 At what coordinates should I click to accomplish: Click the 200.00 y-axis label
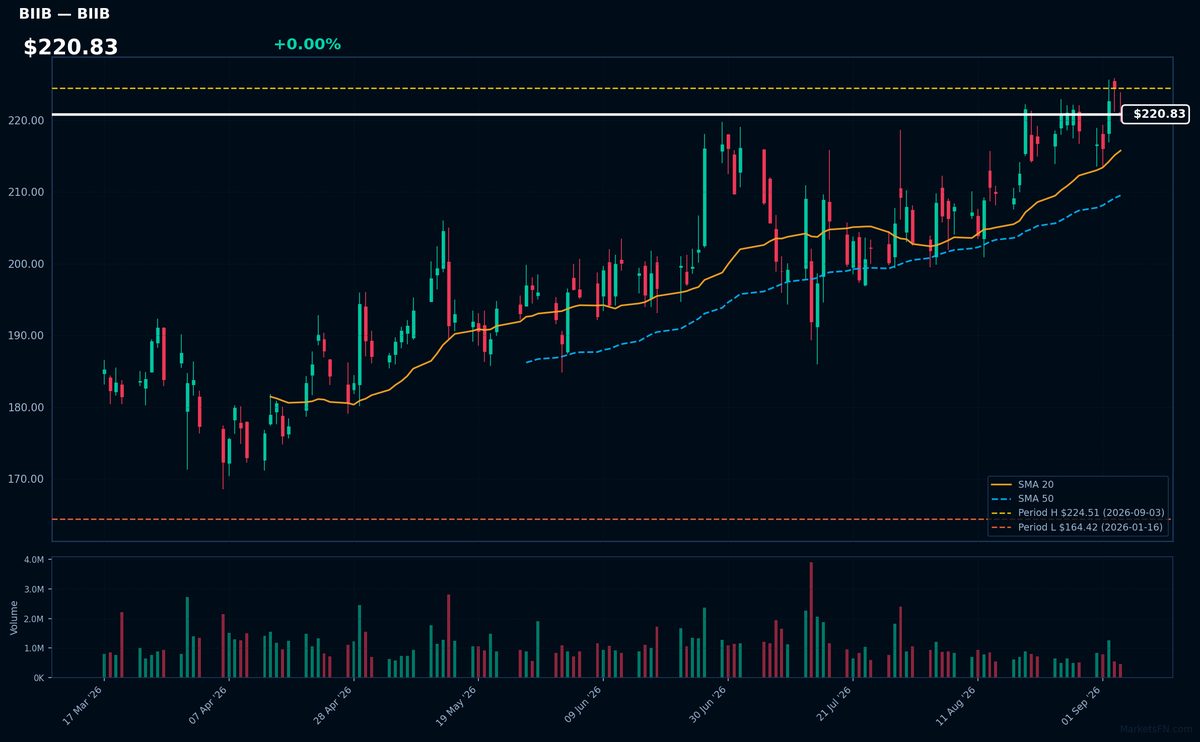click(26, 264)
